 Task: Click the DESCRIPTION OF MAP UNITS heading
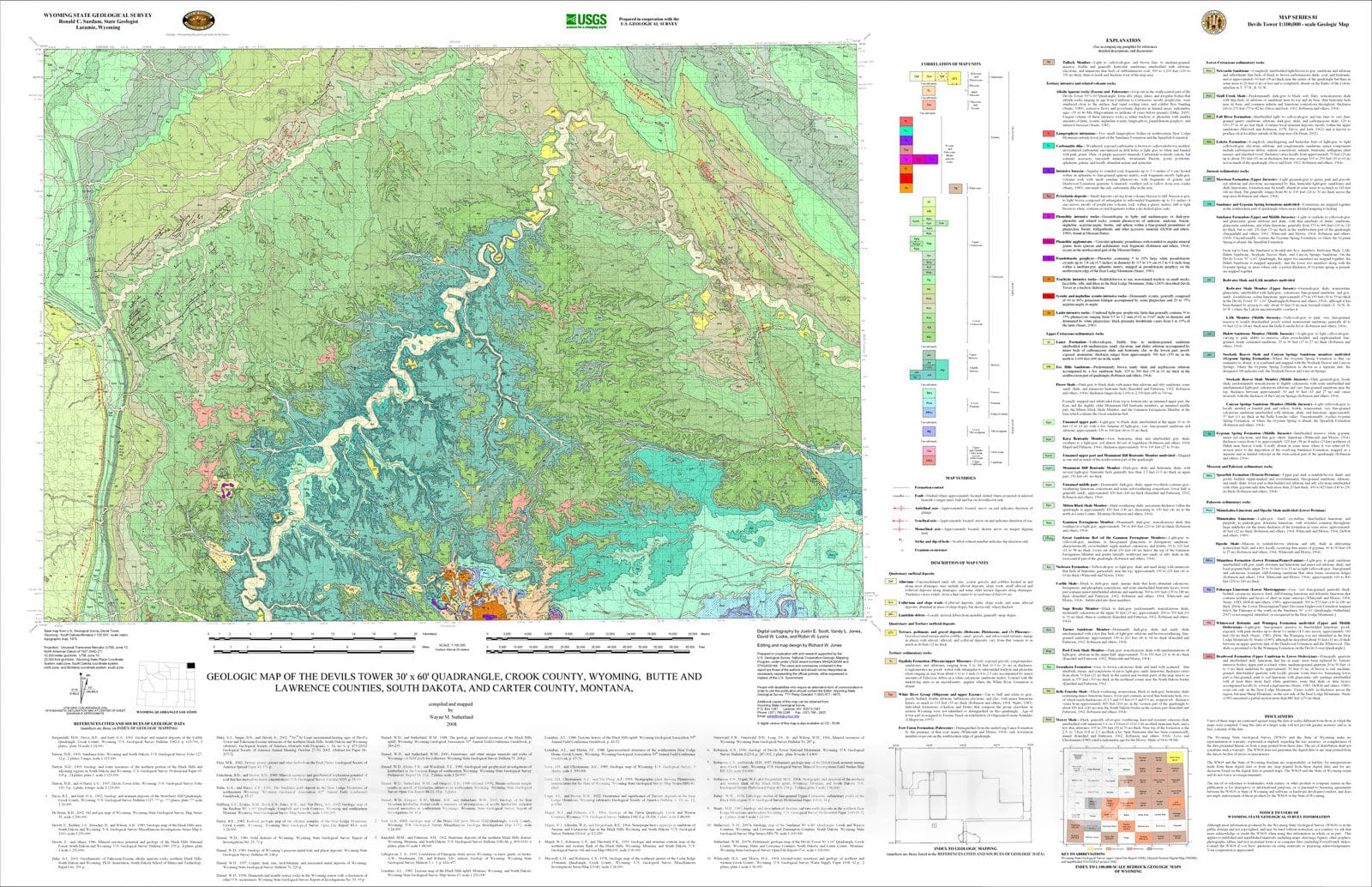click(x=960, y=563)
